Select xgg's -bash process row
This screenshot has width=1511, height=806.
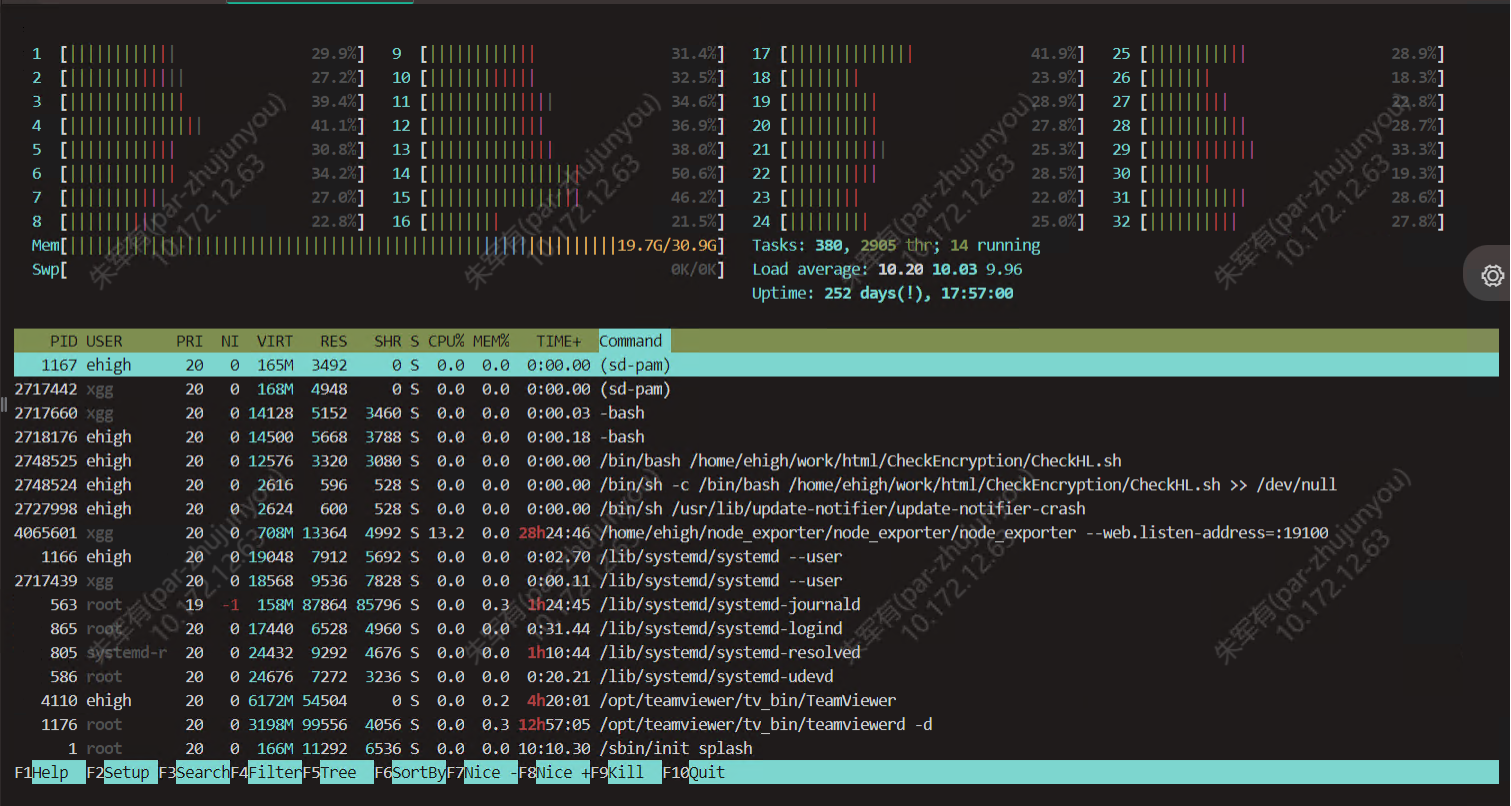point(756,413)
